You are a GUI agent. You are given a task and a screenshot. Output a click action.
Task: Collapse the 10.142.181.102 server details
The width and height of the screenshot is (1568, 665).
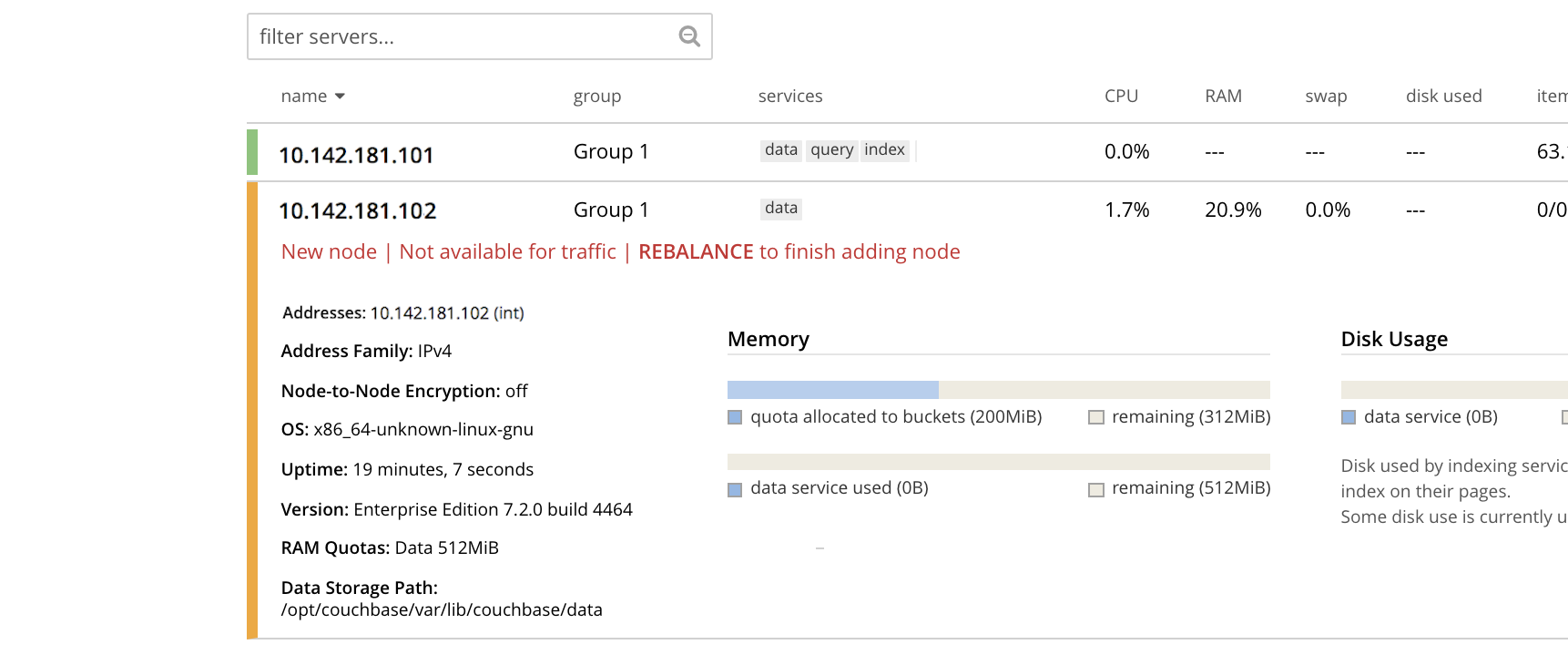coord(357,211)
